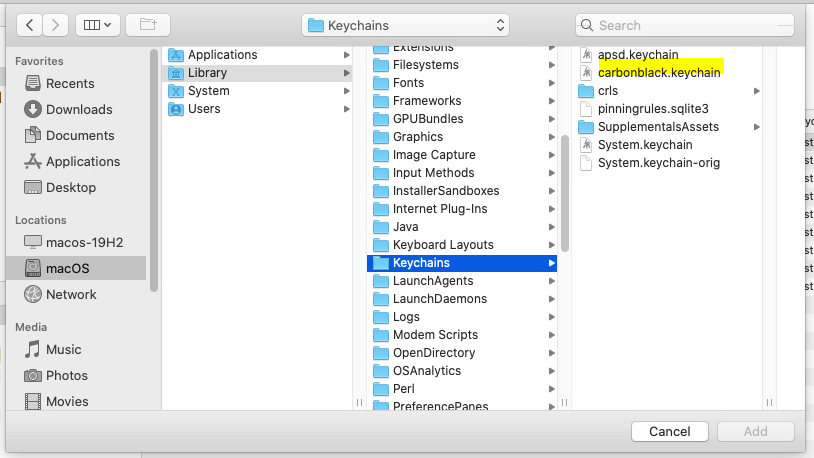
Task: Open the Users folder in first column
Action: [204, 108]
